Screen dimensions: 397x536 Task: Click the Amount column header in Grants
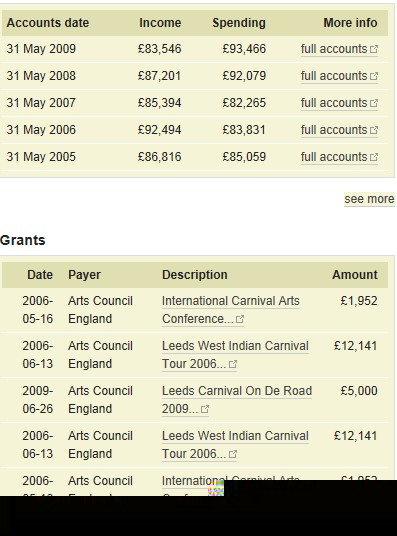click(355, 274)
